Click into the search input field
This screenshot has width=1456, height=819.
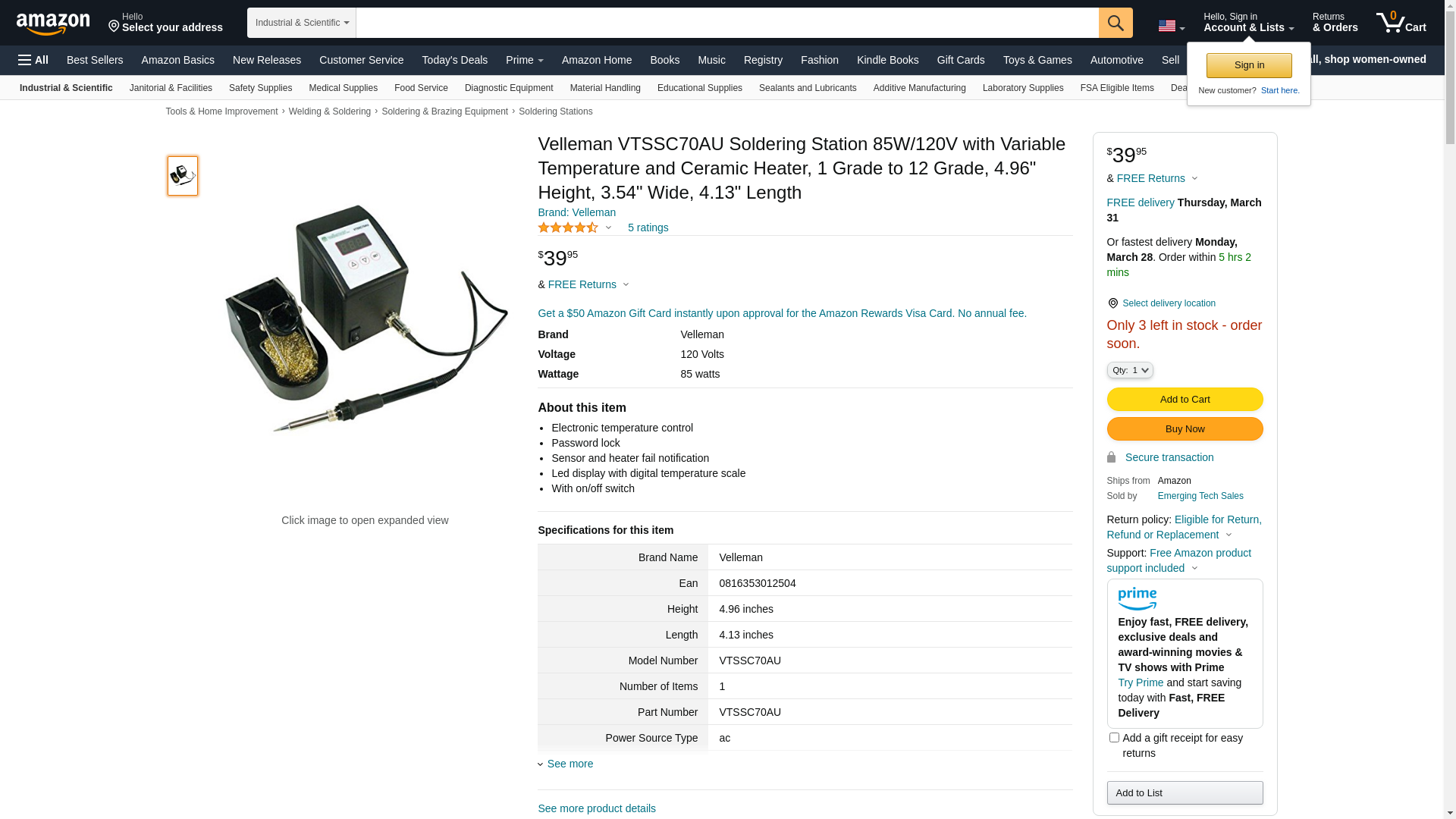(726, 23)
